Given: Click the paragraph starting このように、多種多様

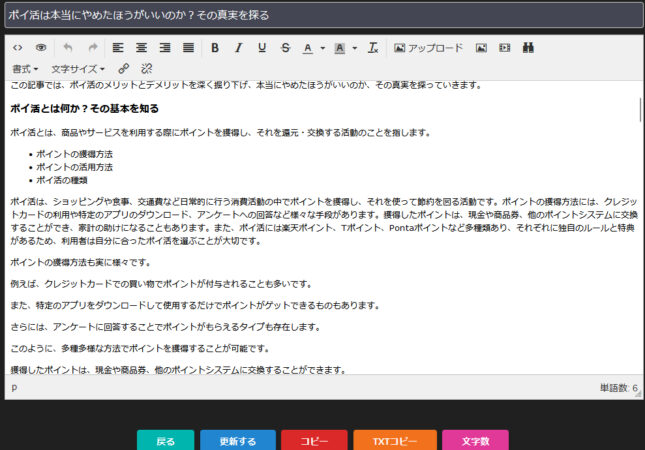Looking at the screenshot, I should pyautogui.click(x=141, y=348).
